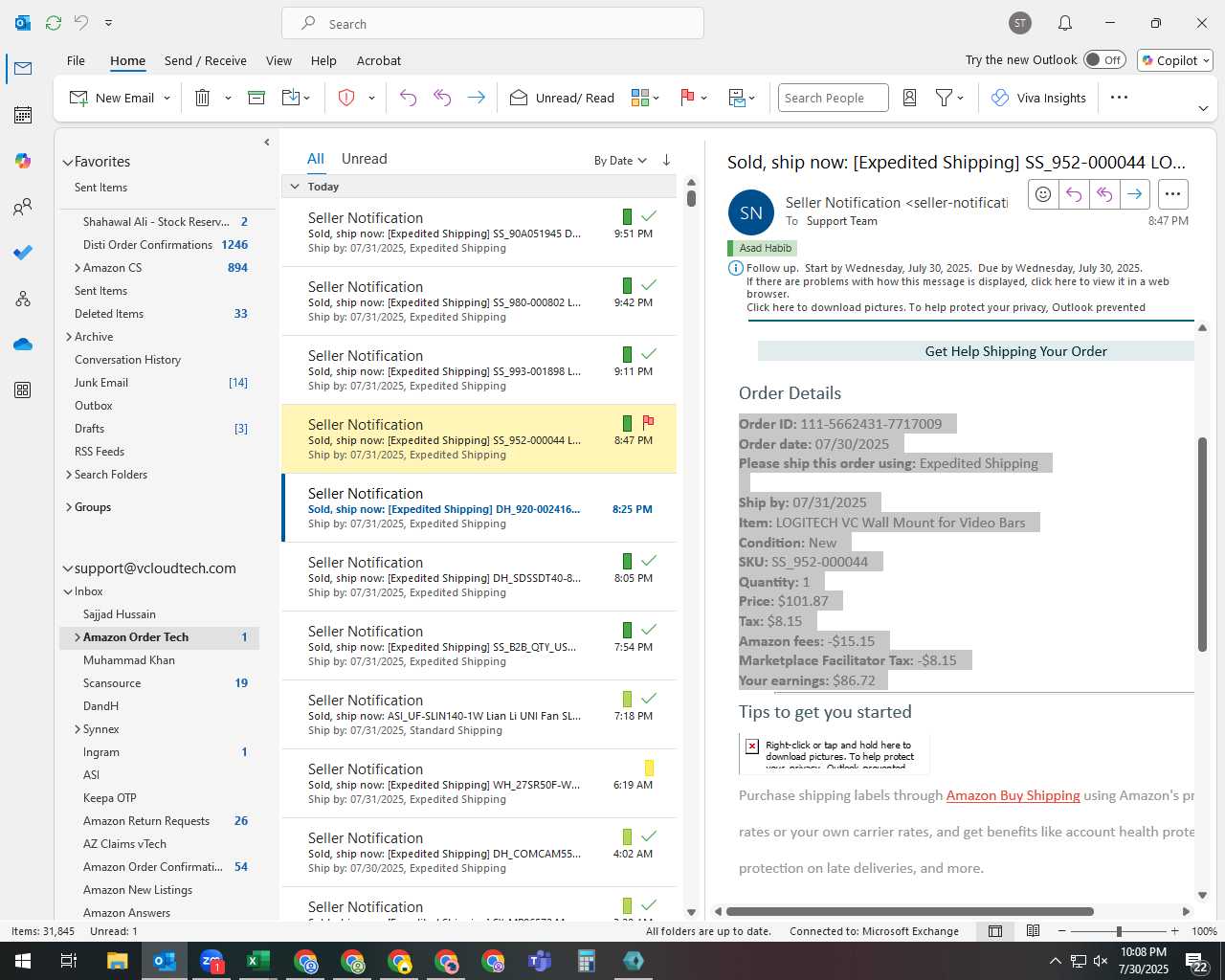Image resolution: width=1225 pixels, height=980 pixels.
Task: Open the Help tab
Action: pos(323,60)
